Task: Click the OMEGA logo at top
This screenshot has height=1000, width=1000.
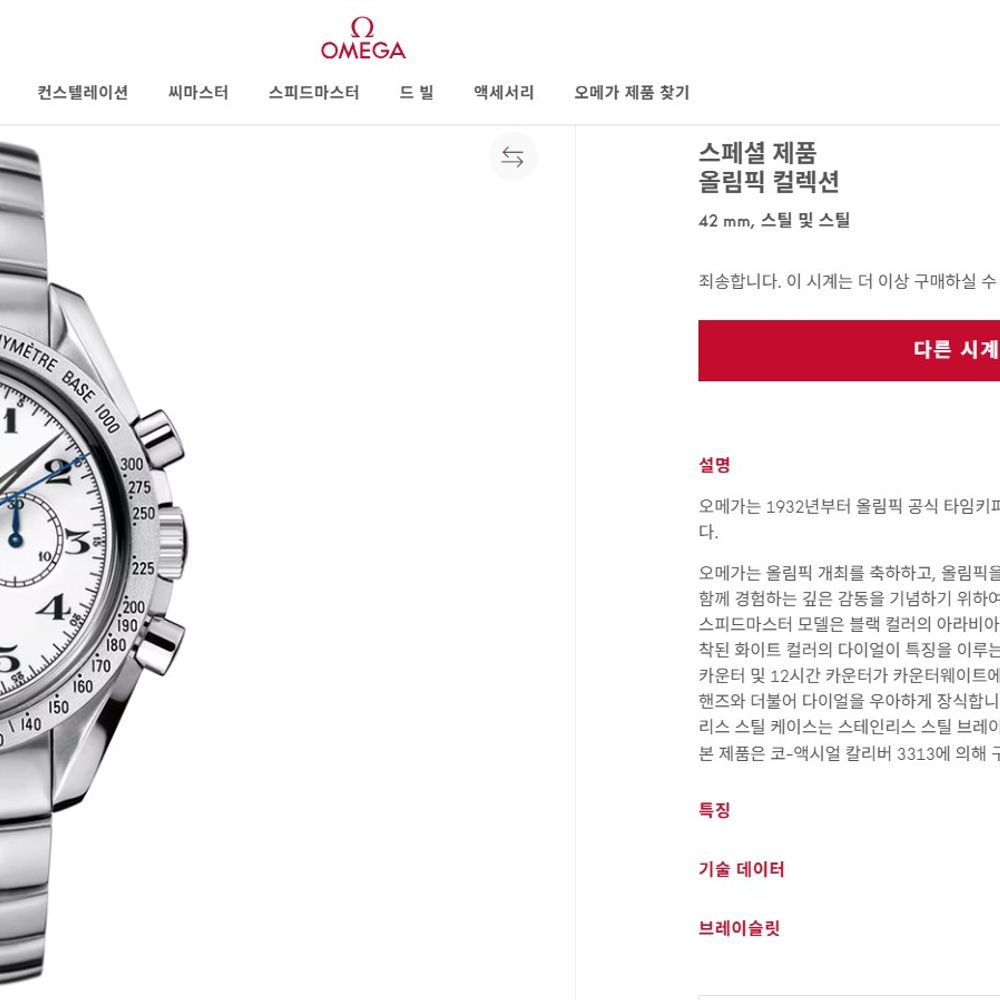Action: [x=363, y=38]
